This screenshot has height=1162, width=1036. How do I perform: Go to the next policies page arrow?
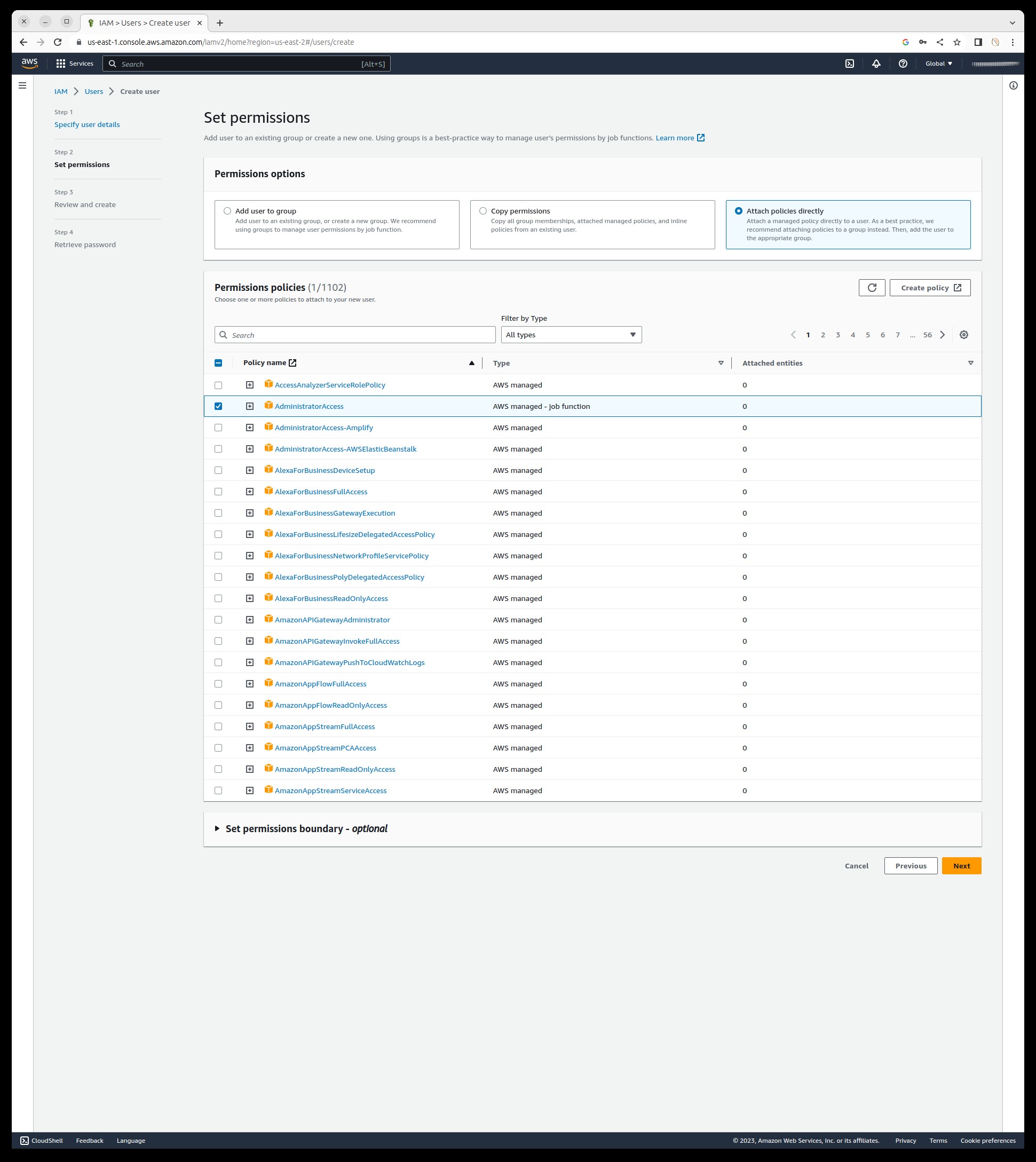coord(943,335)
